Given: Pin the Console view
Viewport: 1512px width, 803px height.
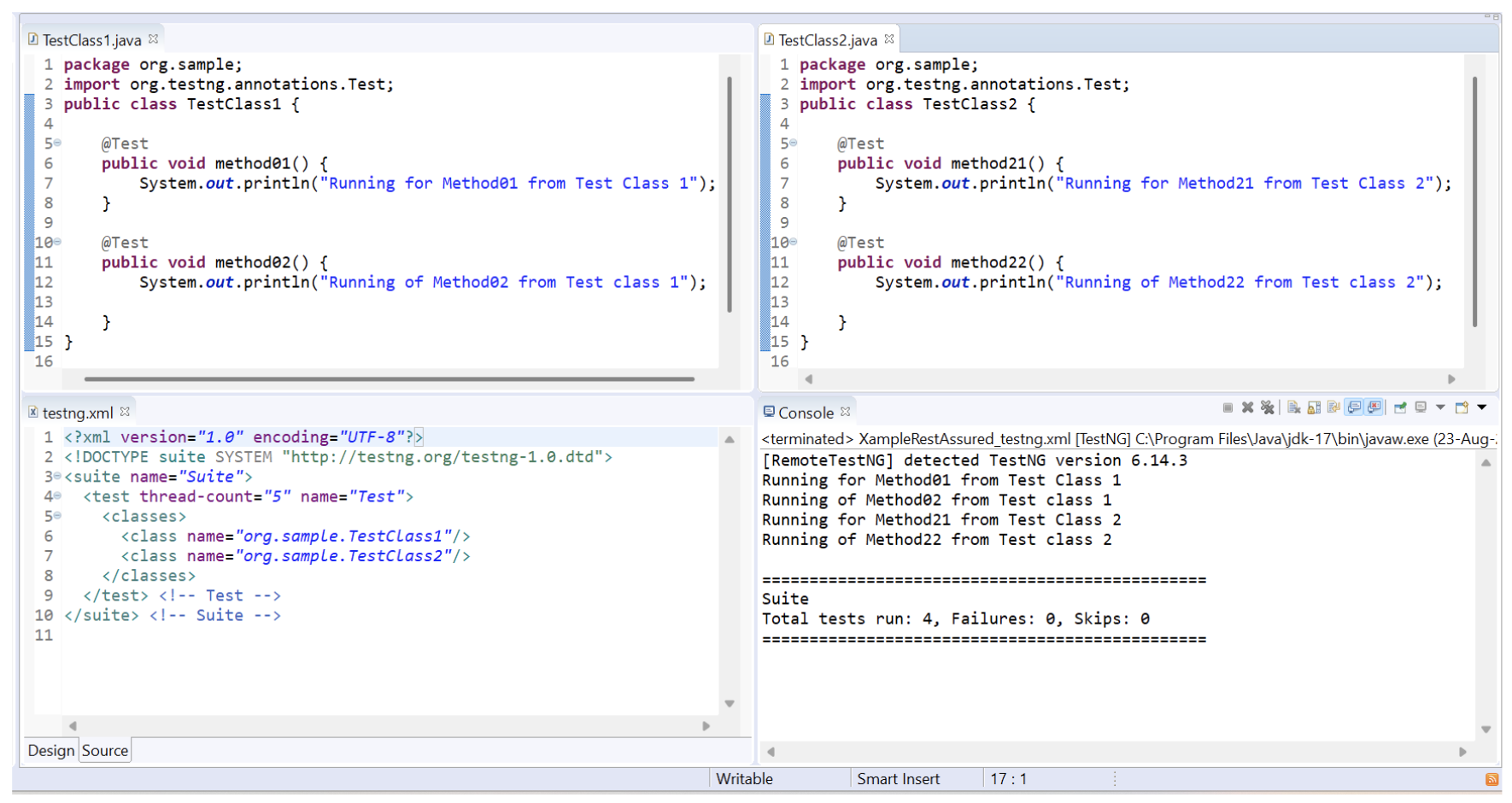Looking at the screenshot, I should coord(1400,407).
